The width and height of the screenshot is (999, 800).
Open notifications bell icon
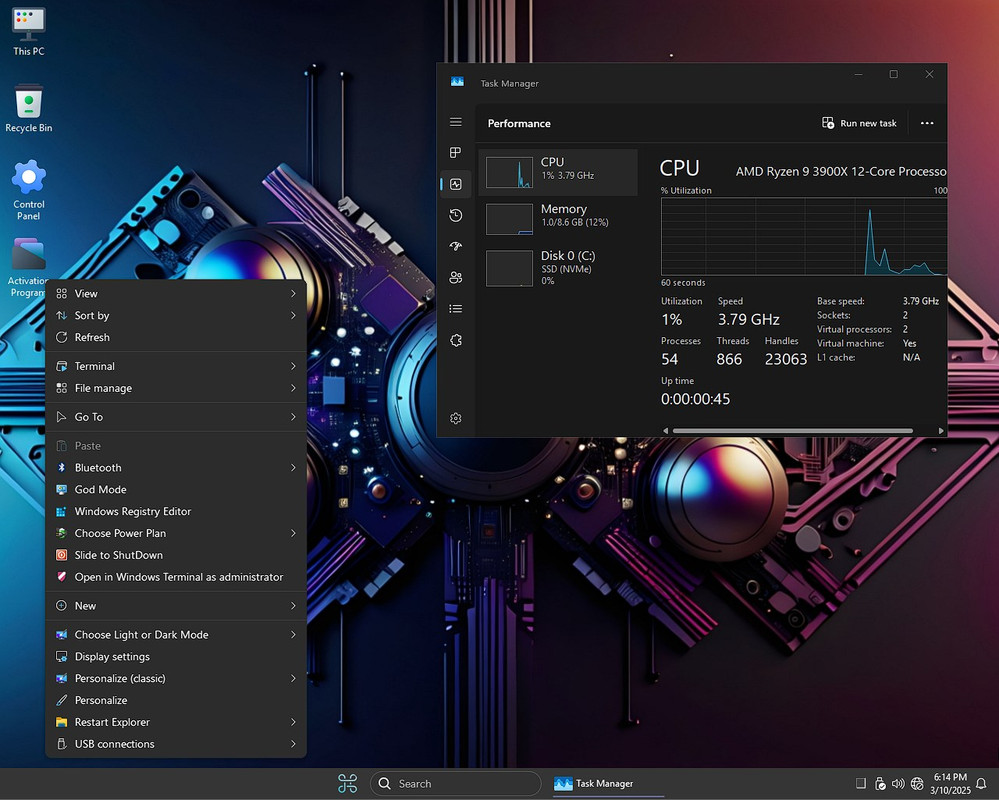(981, 783)
